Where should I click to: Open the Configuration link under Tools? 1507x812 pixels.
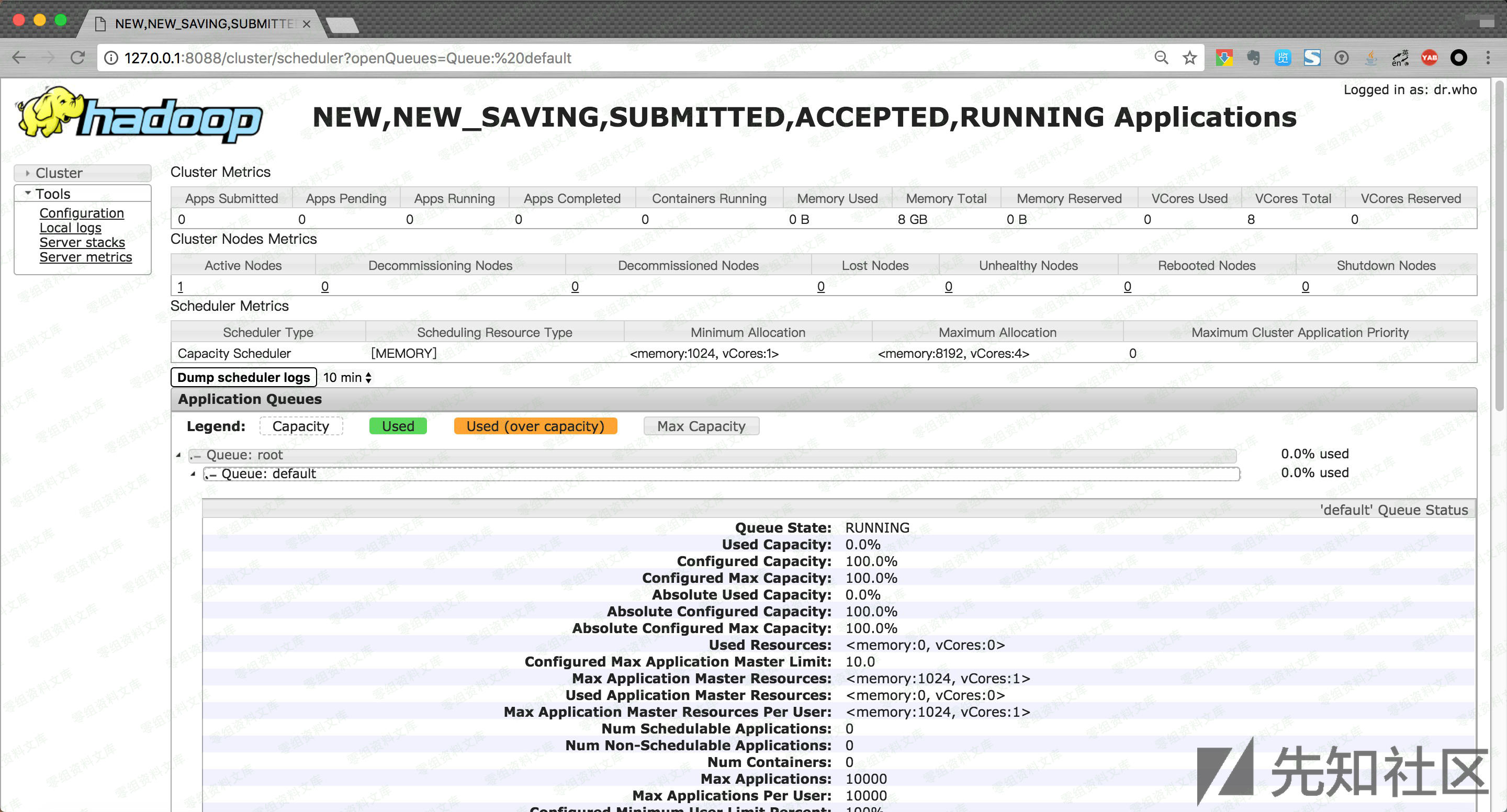[x=81, y=213]
